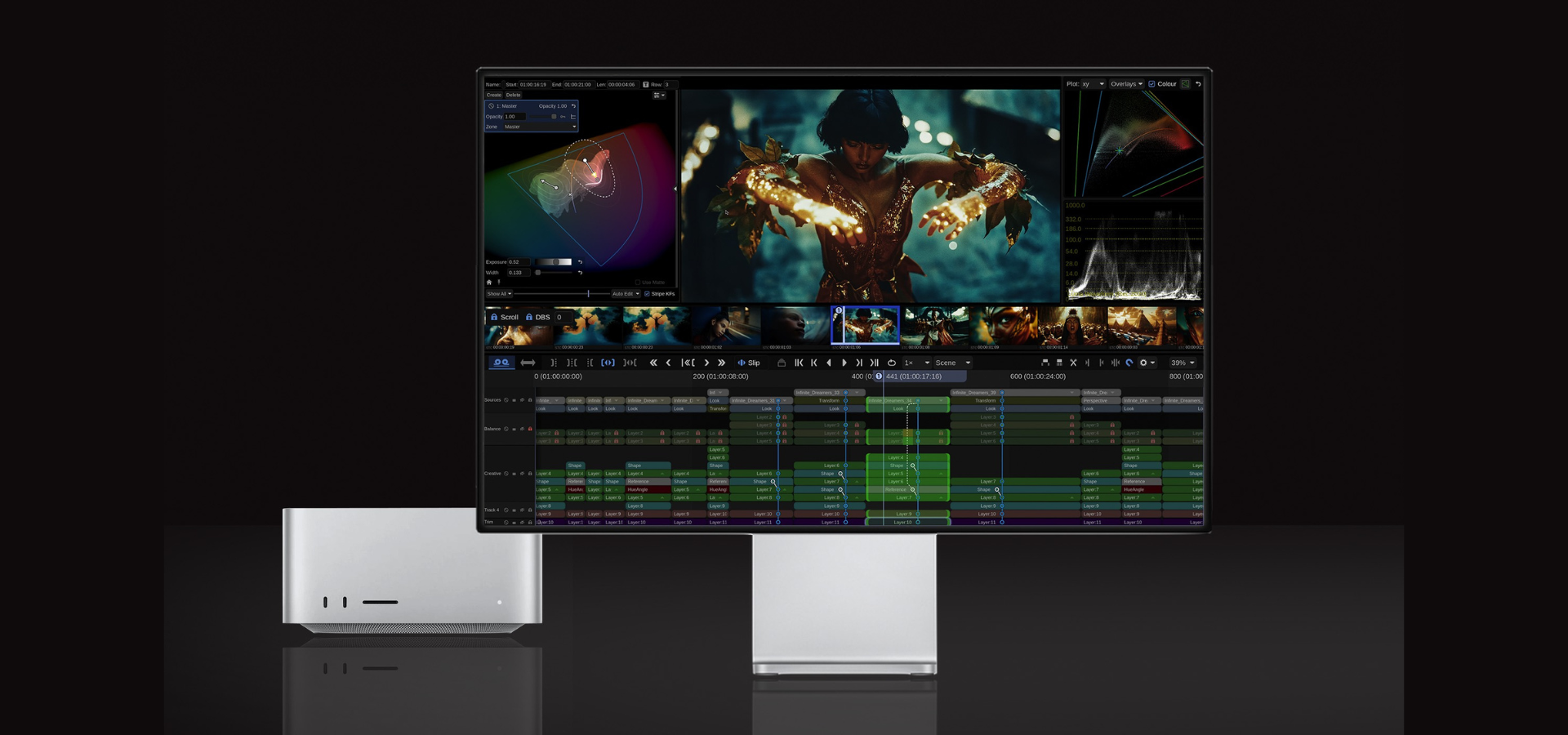The width and height of the screenshot is (1568, 735).
Task: Toggle the Stripe KFs checkbox
Action: tap(648, 294)
